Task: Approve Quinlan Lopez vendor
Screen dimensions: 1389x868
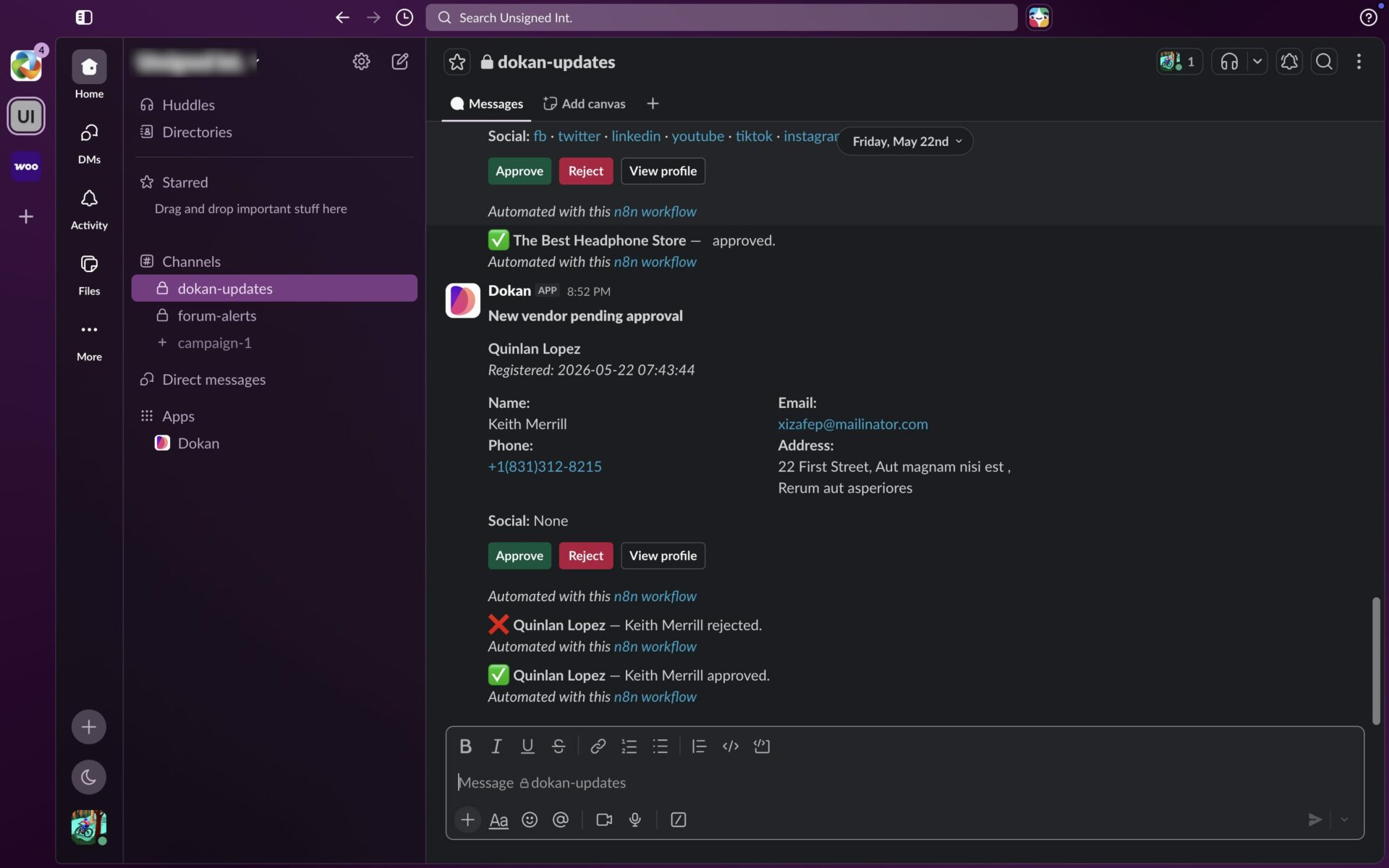Action: coord(519,556)
